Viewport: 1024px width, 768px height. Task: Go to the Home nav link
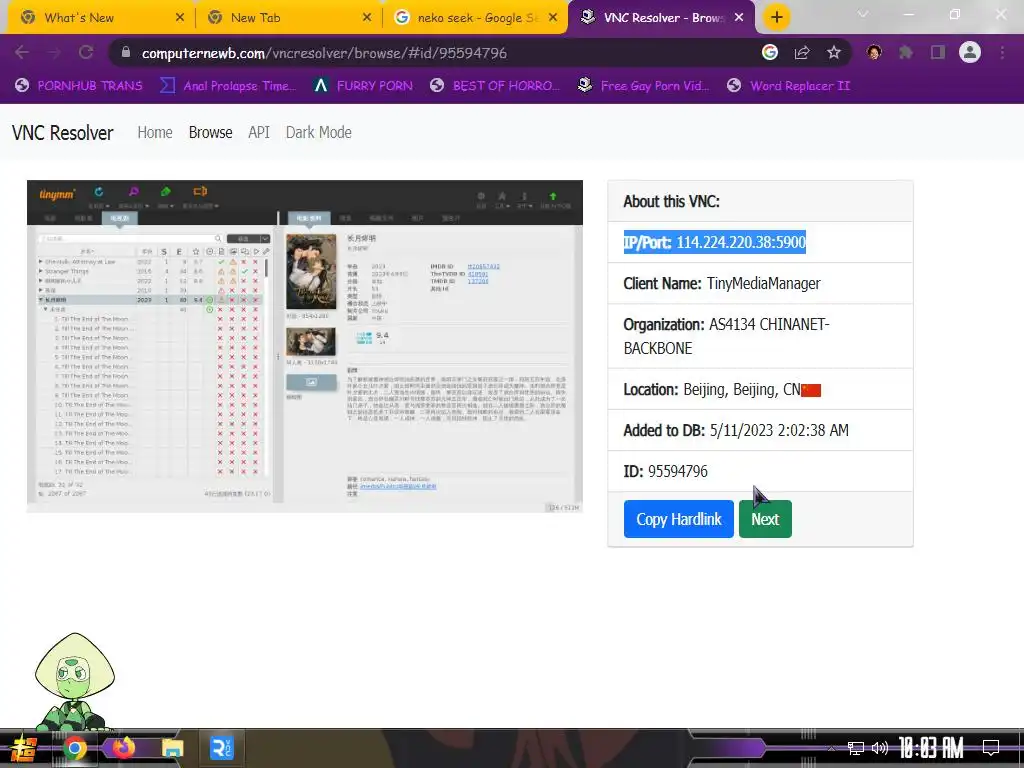tap(155, 133)
